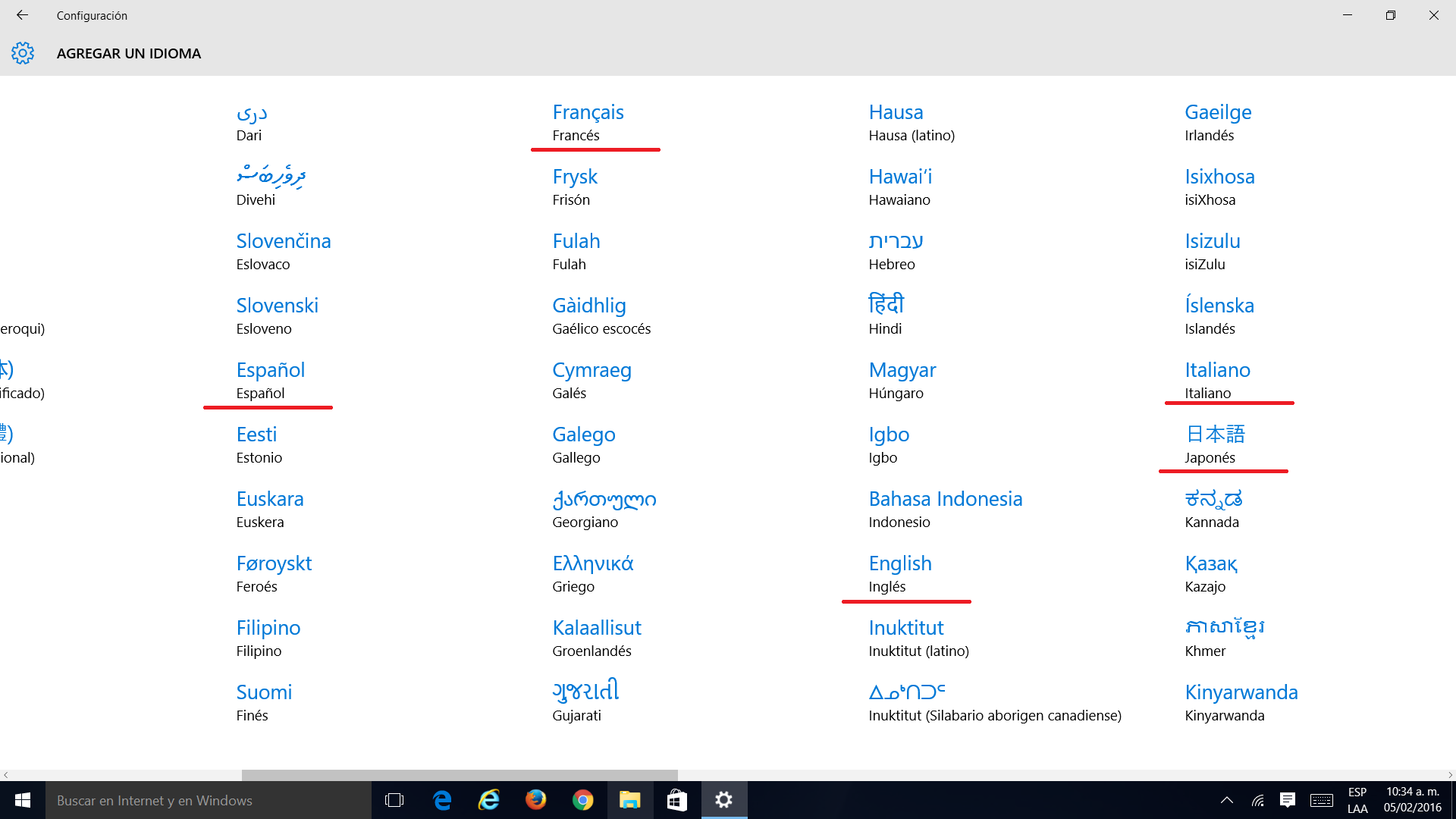Add the Italiano language

[x=1217, y=380]
